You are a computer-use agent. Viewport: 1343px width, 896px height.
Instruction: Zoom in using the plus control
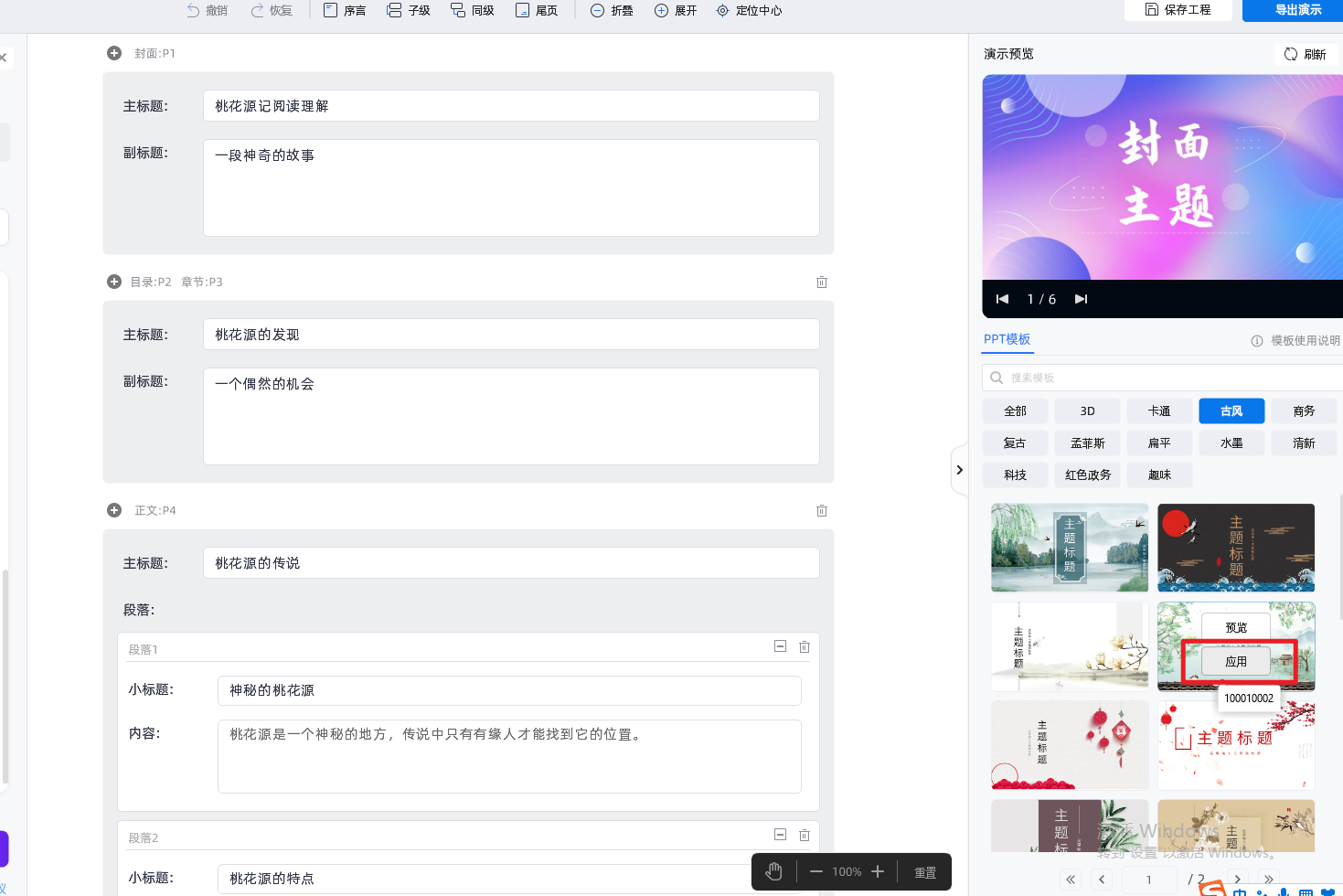coord(877,871)
